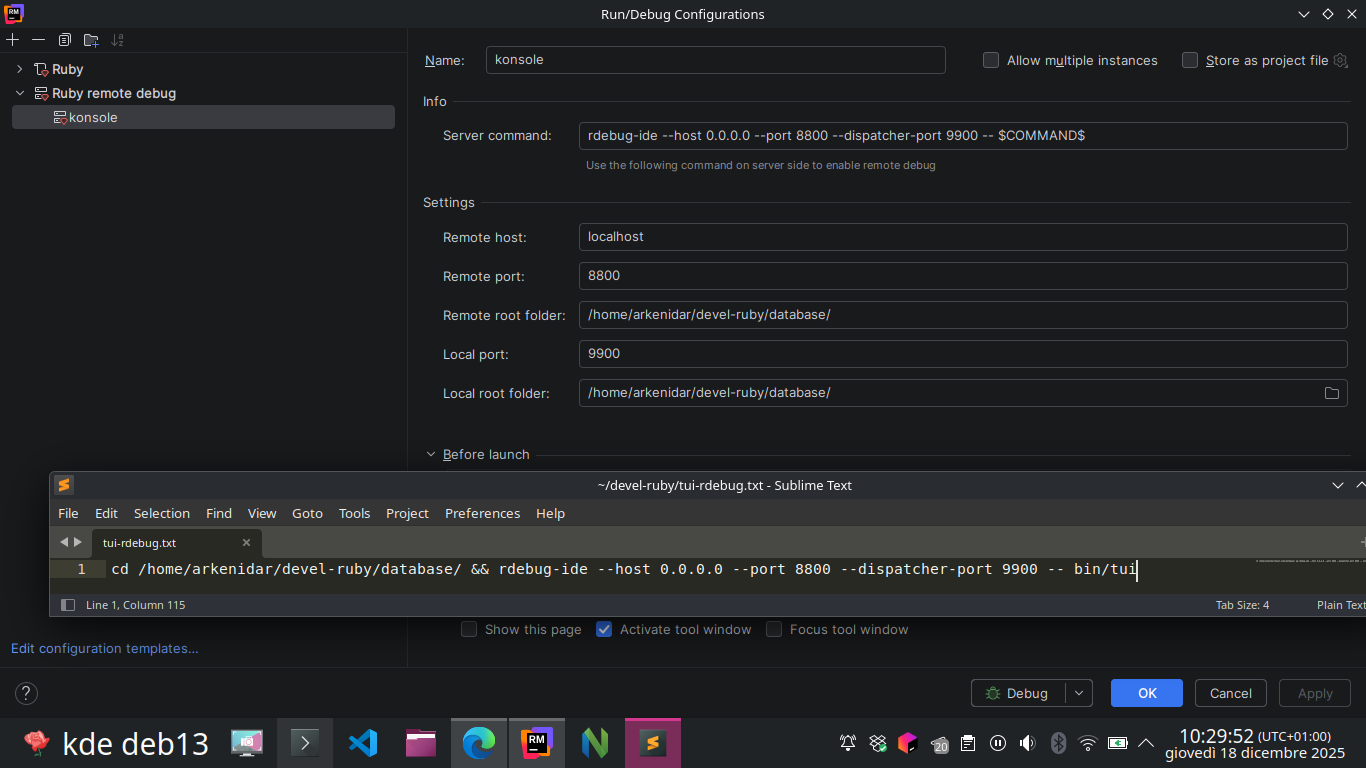This screenshot has height=768, width=1366.
Task: Click into the Remote port field
Action: 962,276
